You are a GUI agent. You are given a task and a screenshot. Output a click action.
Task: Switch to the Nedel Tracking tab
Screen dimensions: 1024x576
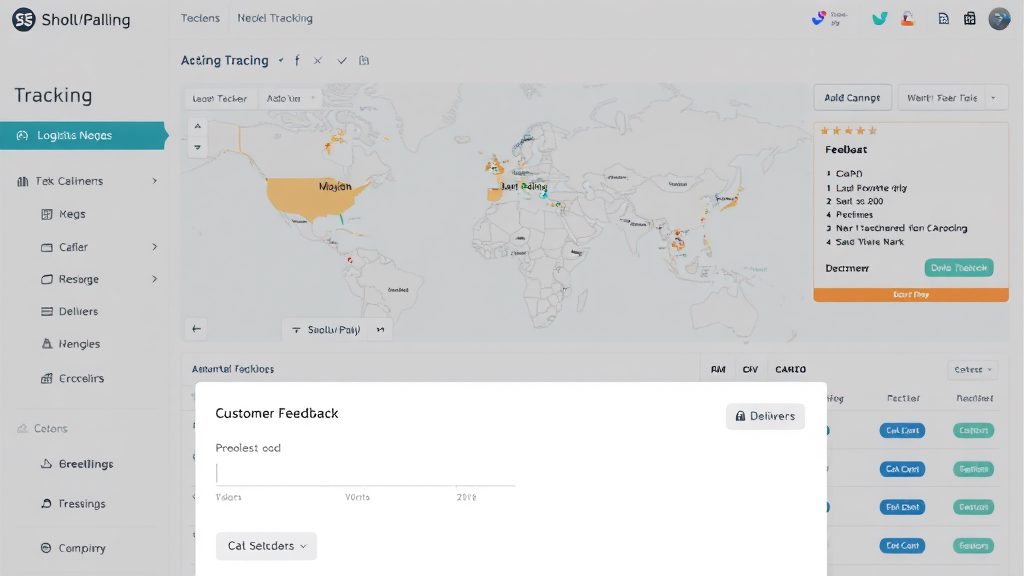coord(275,18)
